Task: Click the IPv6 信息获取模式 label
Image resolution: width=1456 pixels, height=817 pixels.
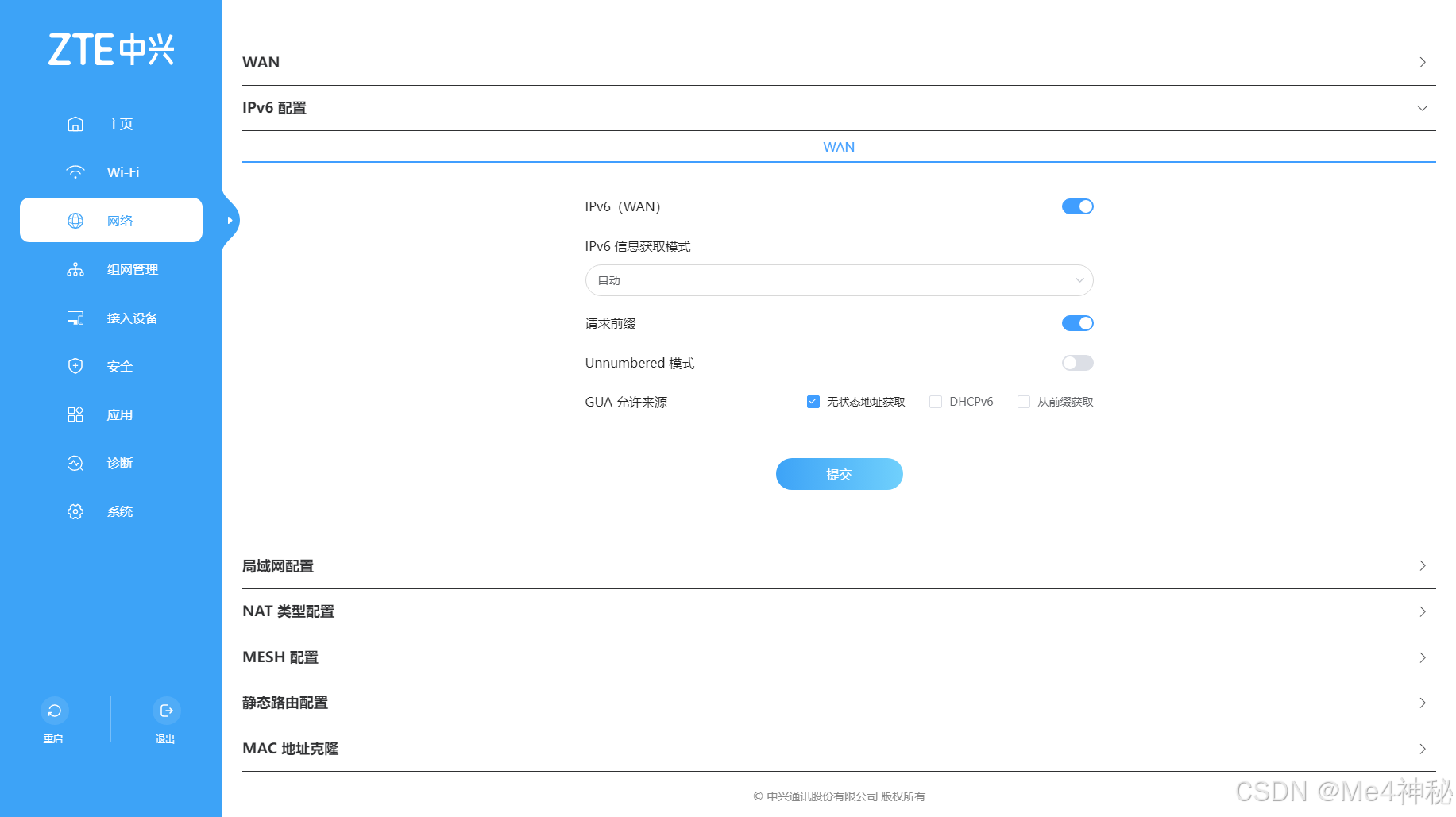Action: pos(638,246)
